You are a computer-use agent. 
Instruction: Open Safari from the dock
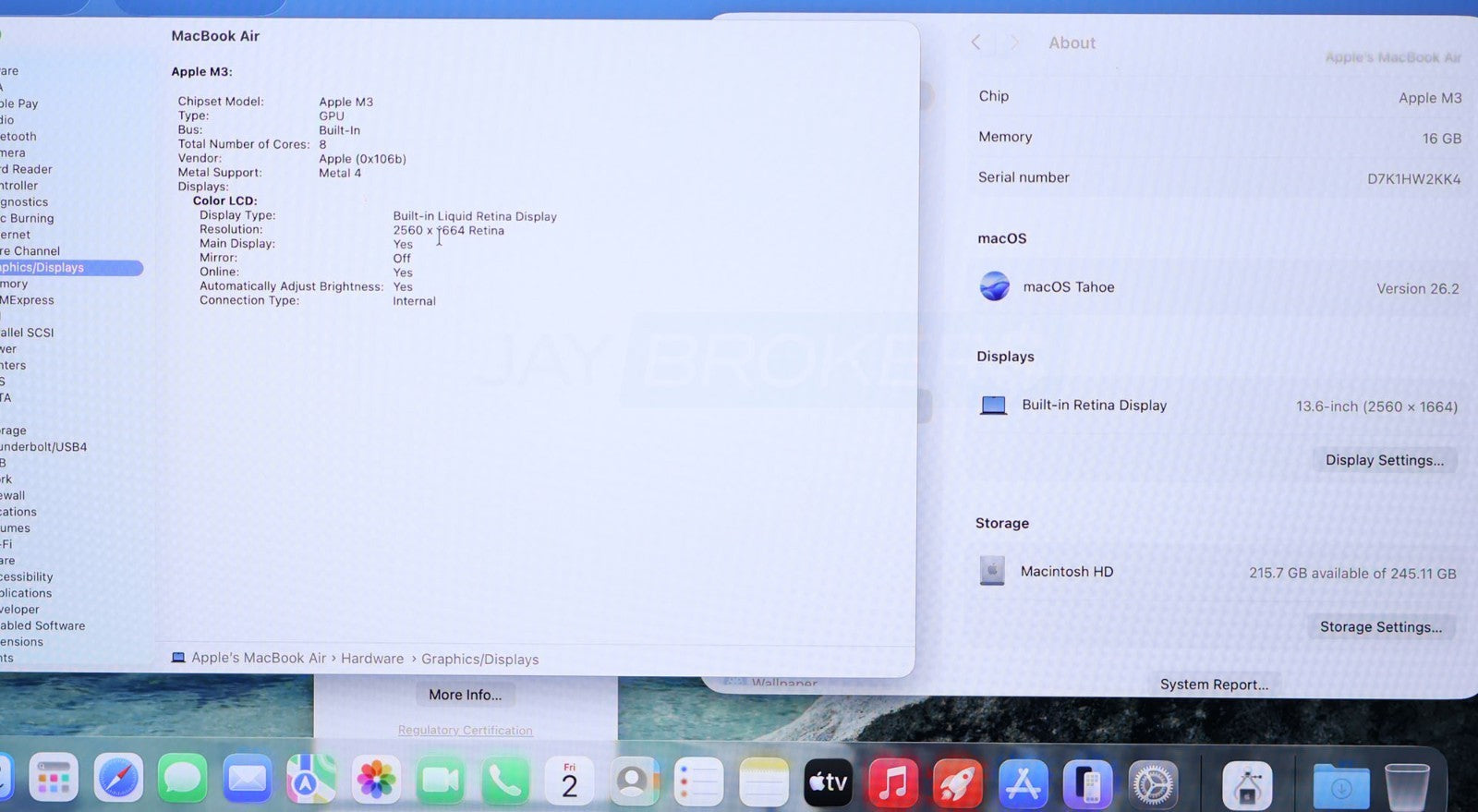click(x=118, y=780)
